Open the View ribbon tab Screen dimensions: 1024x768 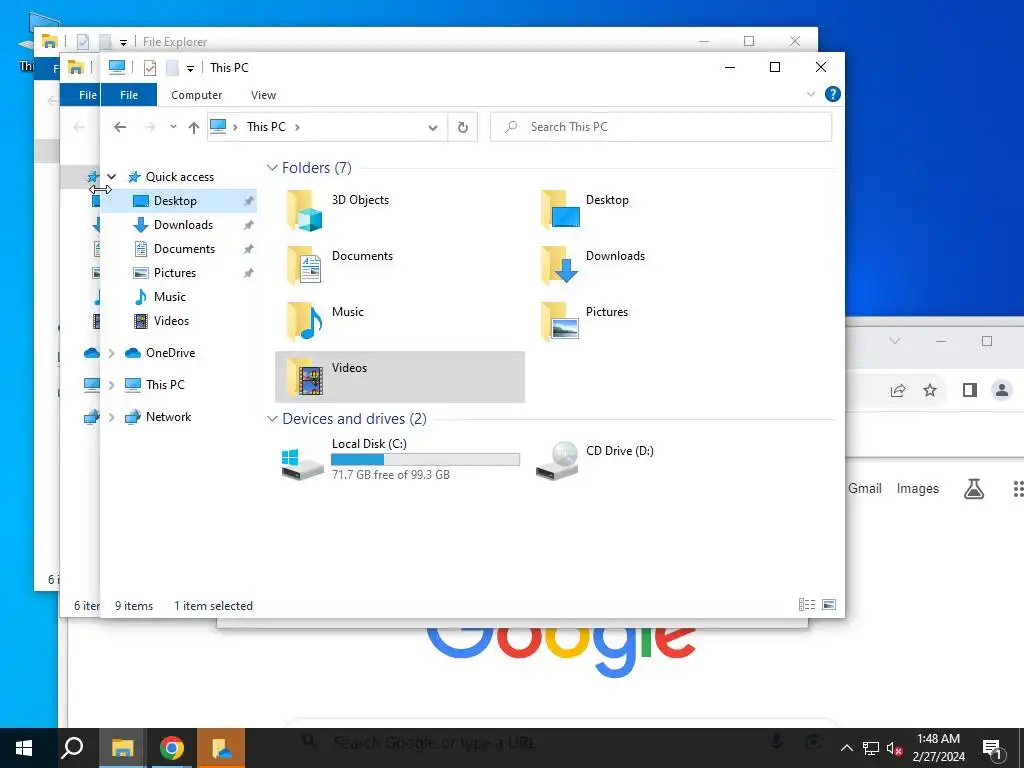[x=263, y=95]
